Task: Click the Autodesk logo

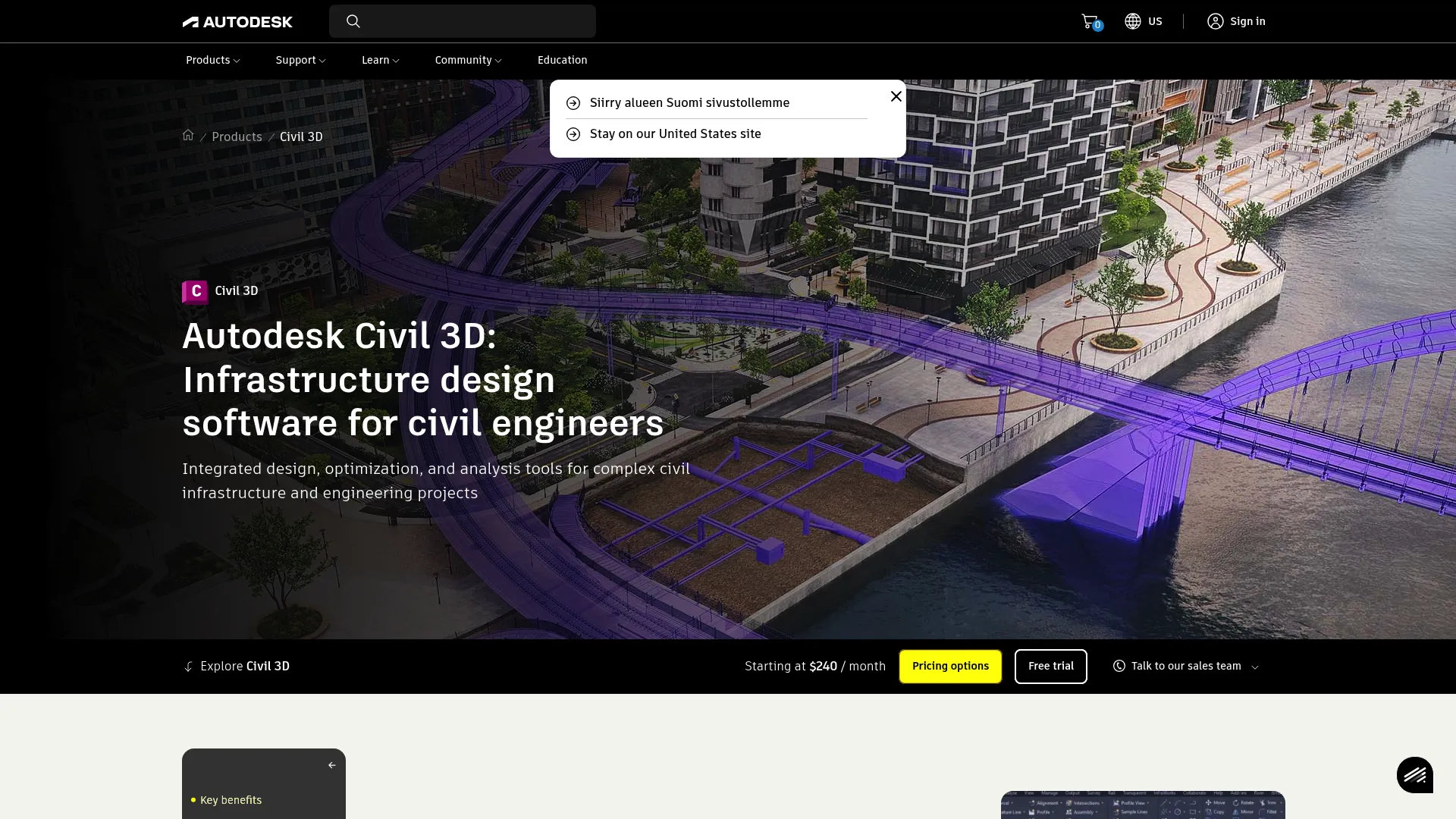Action: [x=237, y=21]
